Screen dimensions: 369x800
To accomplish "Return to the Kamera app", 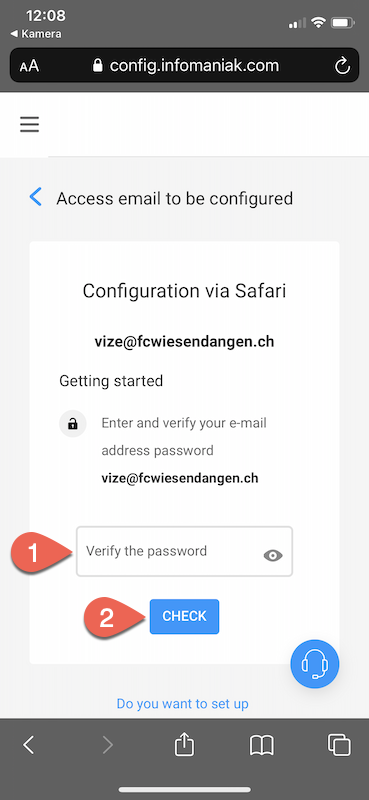I will click(x=36, y=34).
